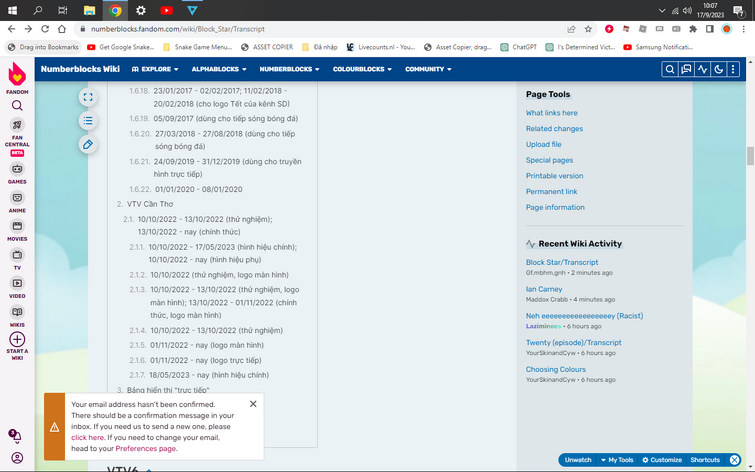Open user profile avatar icon
Screen dimensions: 755x472
[x=17, y=458]
